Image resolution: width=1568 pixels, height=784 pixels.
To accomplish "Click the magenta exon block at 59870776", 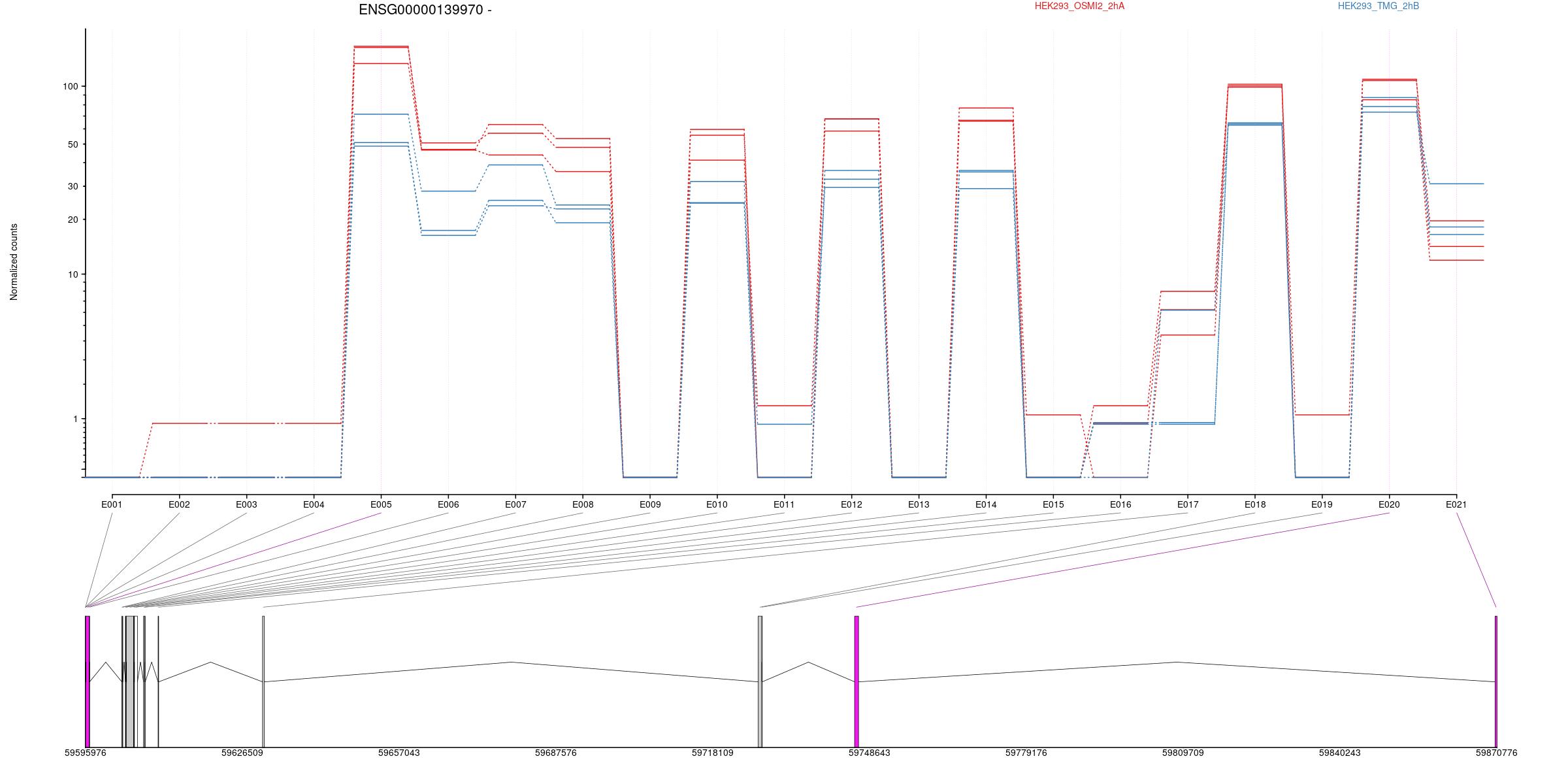I will click(1495, 681).
